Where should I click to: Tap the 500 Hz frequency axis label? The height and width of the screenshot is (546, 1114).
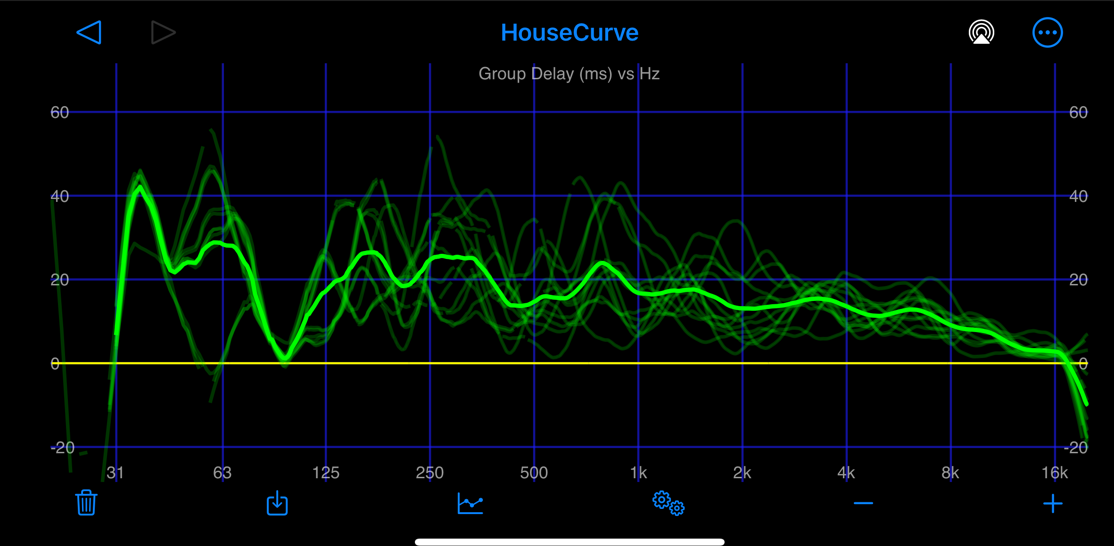pos(534,474)
